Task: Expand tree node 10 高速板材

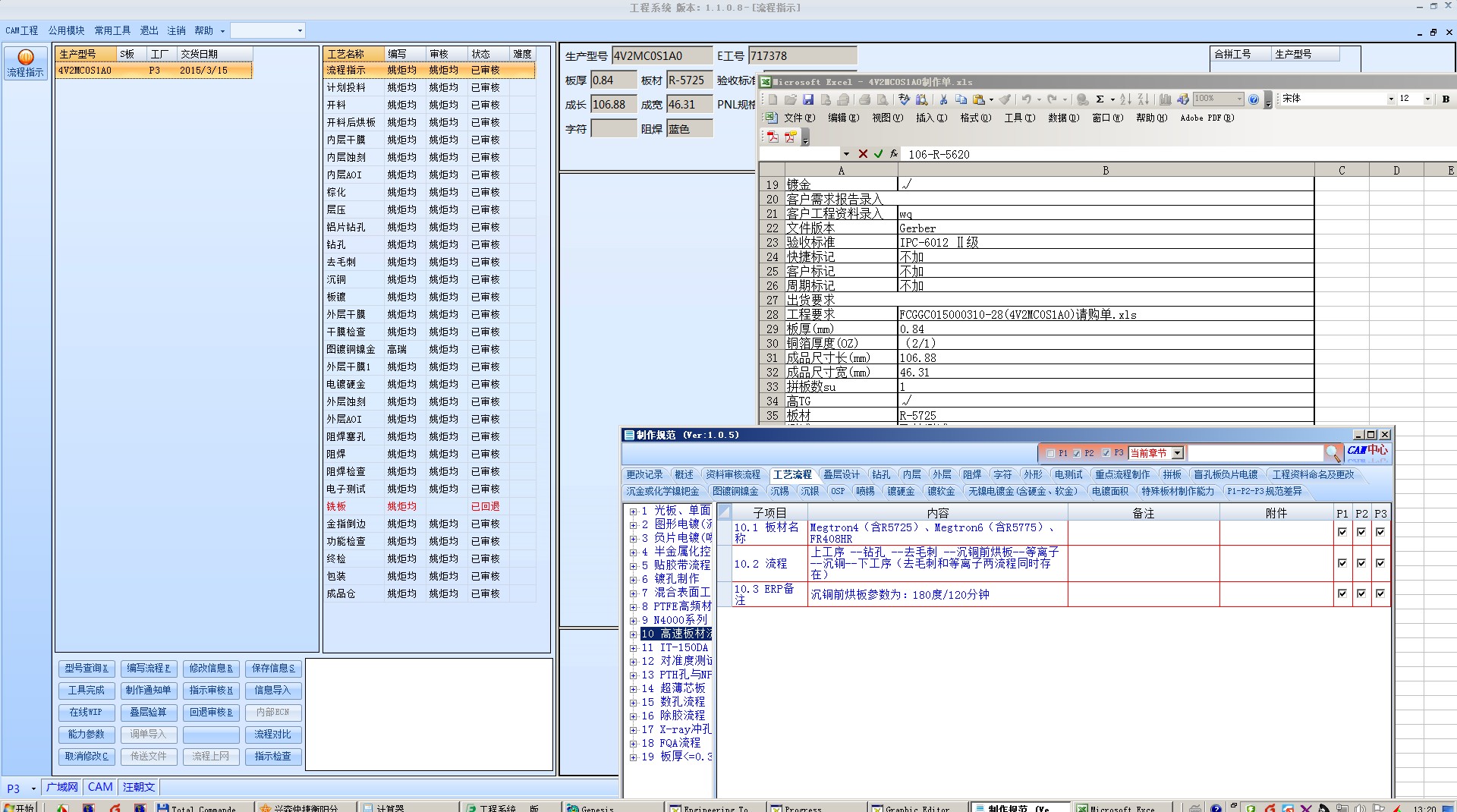Action: coord(633,634)
